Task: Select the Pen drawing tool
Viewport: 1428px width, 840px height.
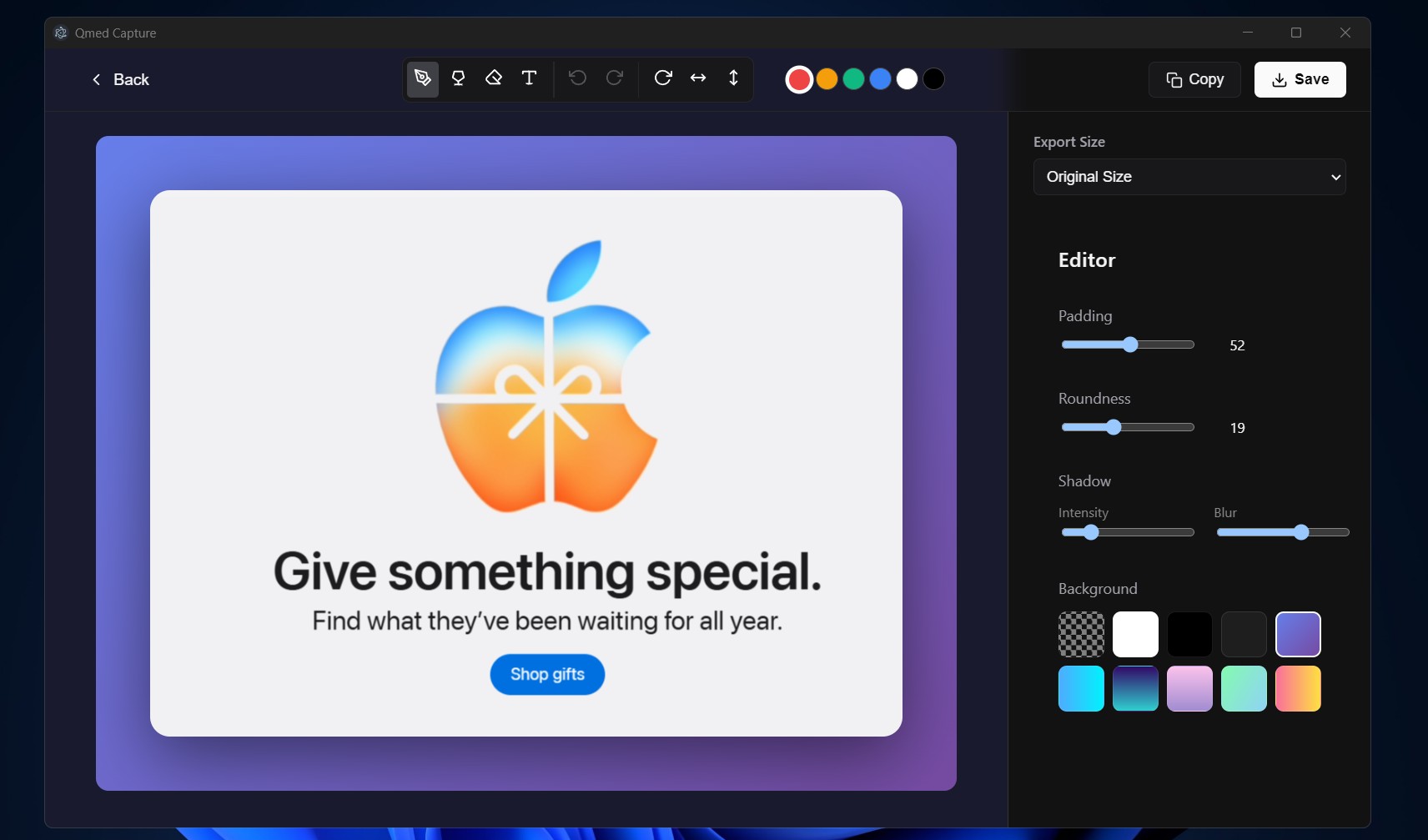Action: pyautogui.click(x=423, y=78)
